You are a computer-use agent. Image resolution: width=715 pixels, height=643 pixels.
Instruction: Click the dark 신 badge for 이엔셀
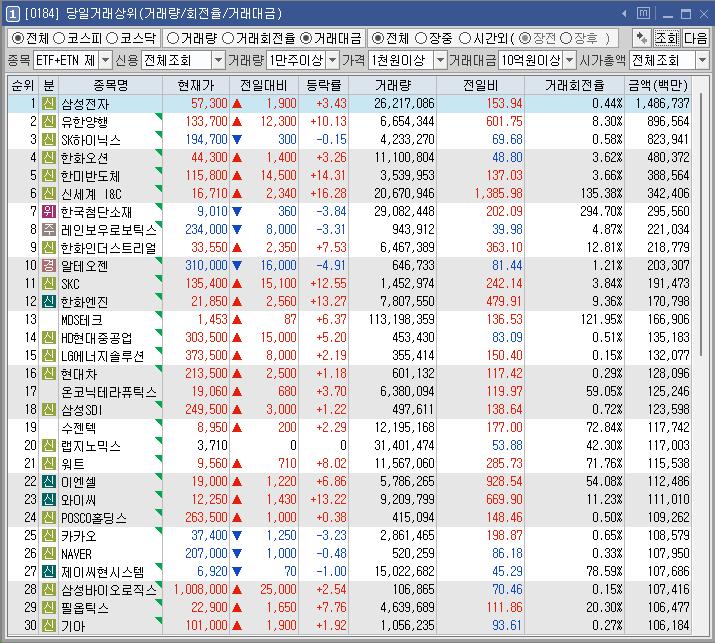(x=49, y=482)
